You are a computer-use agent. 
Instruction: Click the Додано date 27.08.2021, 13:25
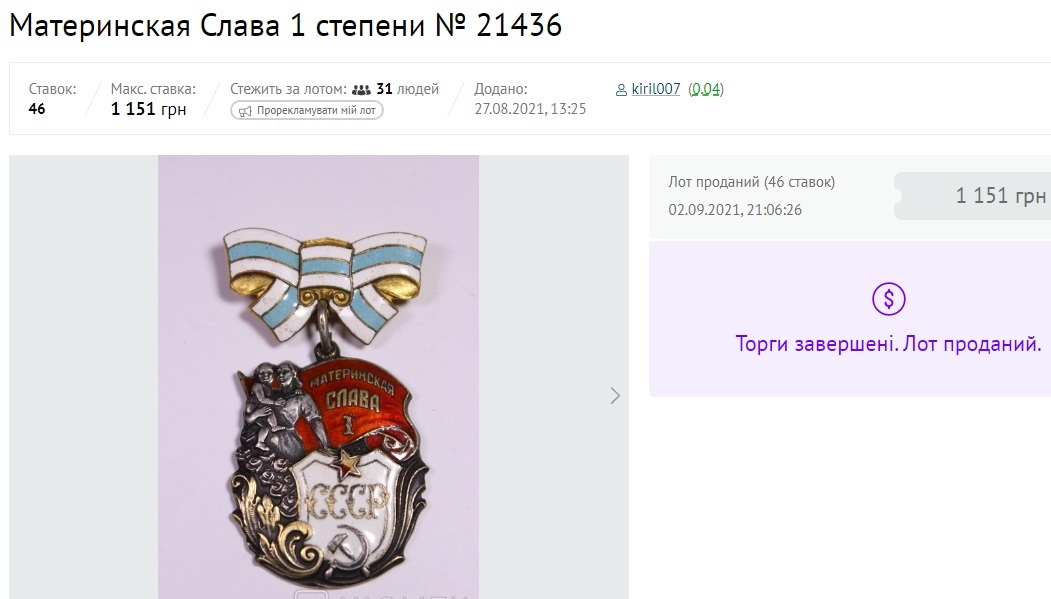tap(530, 109)
